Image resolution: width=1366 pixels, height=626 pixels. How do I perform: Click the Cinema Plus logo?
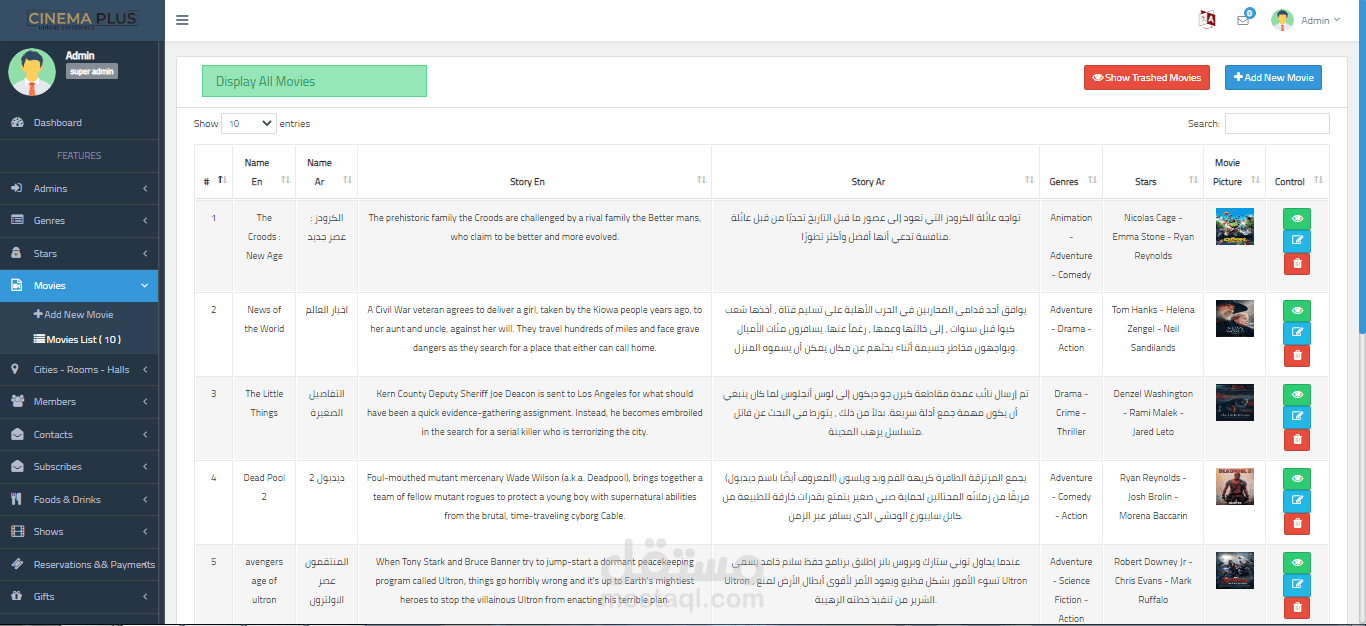tap(82, 20)
